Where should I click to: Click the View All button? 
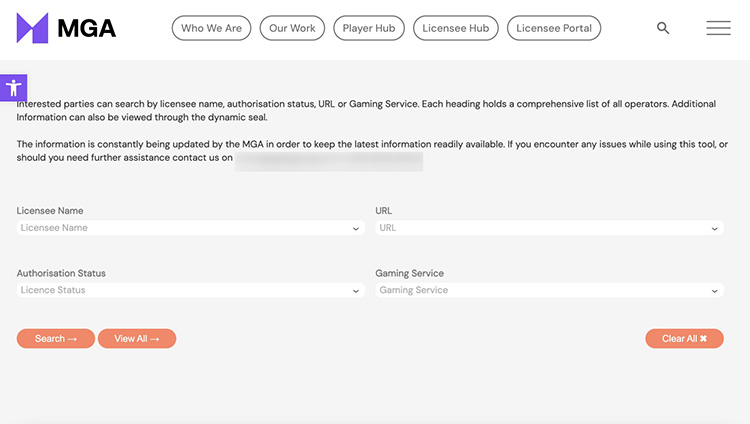[137, 339]
